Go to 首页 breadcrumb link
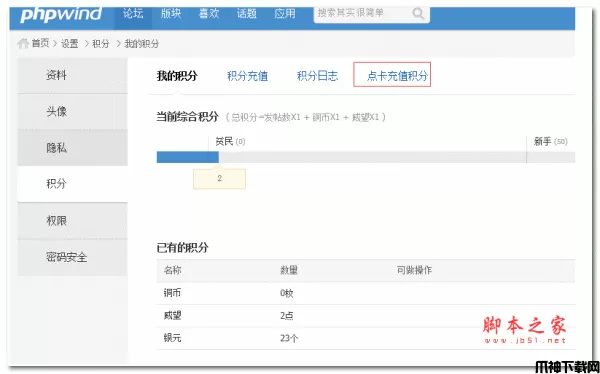600x374 pixels. pyautogui.click(x=40, y=43)
